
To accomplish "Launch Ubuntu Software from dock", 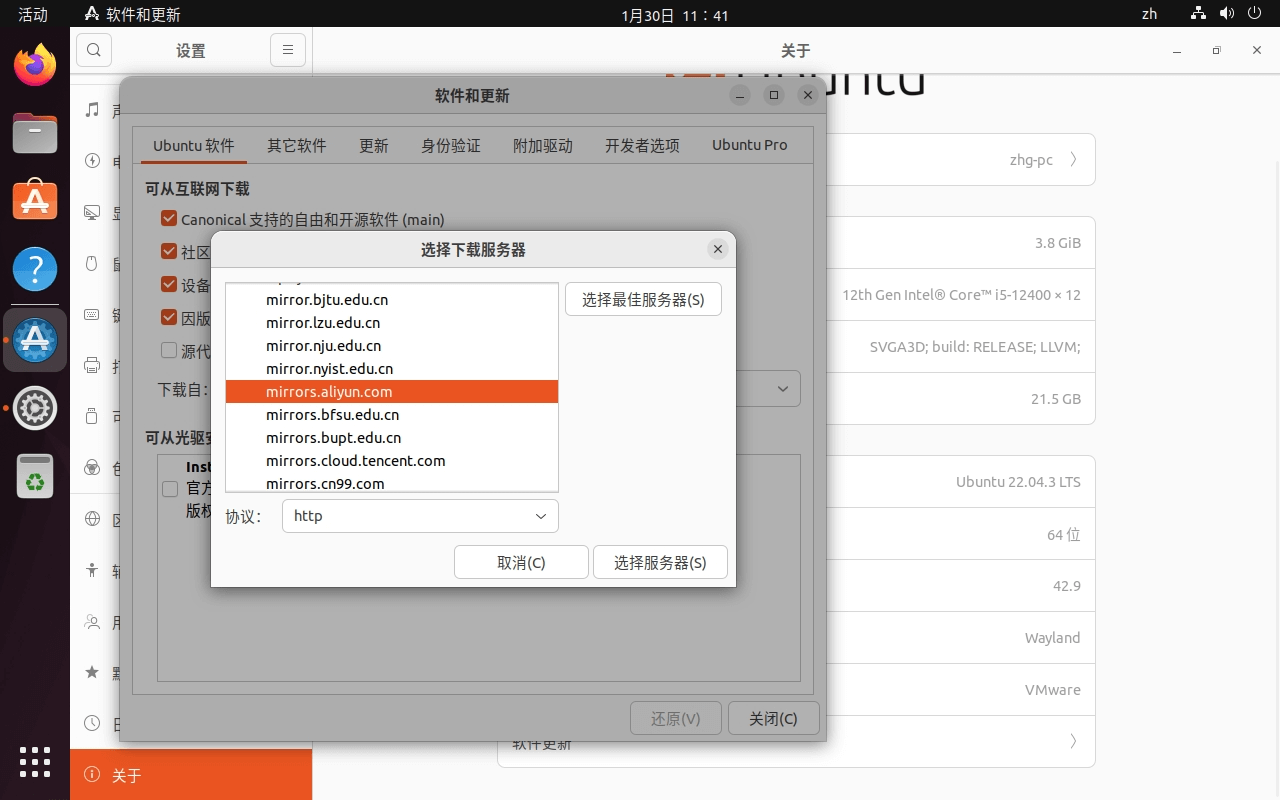I will point(35,201).
